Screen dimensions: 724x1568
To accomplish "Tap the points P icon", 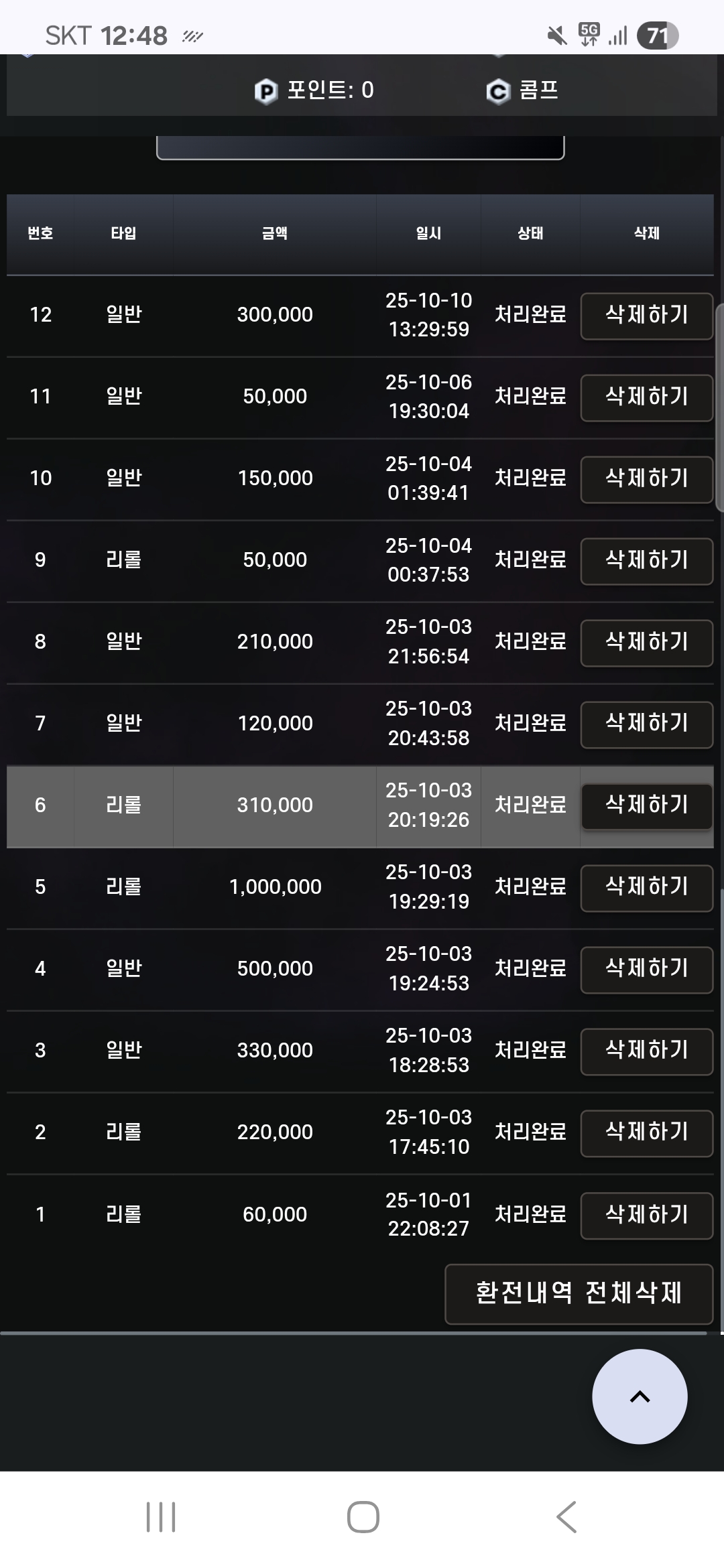I will click(265, 91).
